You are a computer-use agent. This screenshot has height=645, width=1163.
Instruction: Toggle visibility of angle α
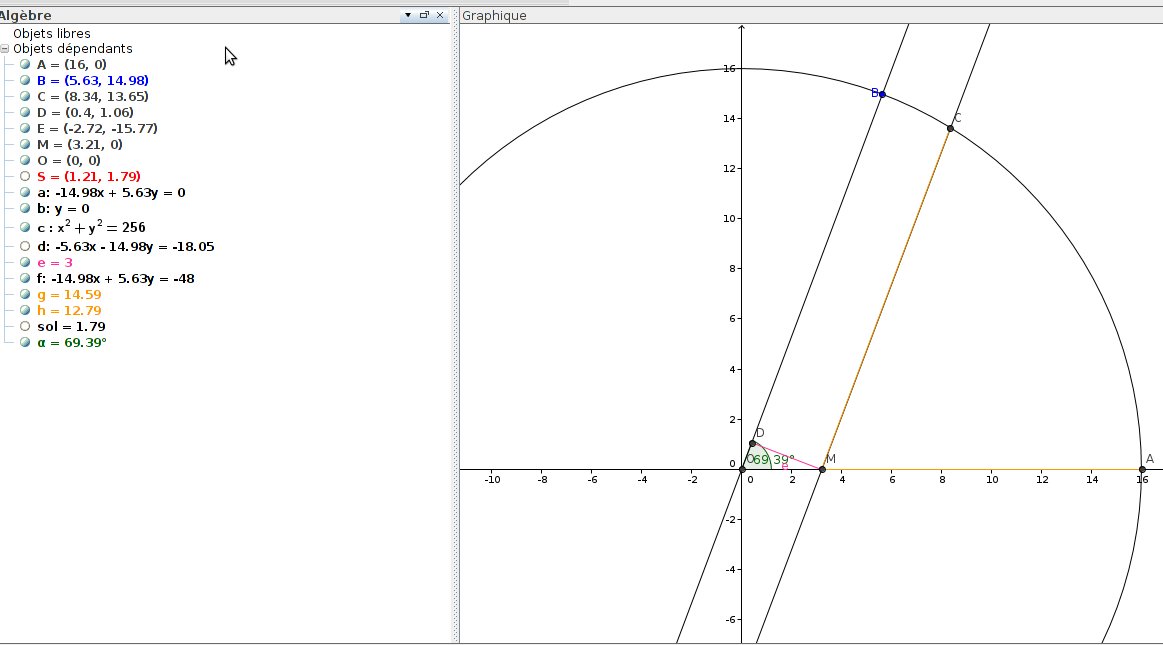coord(25,343)
